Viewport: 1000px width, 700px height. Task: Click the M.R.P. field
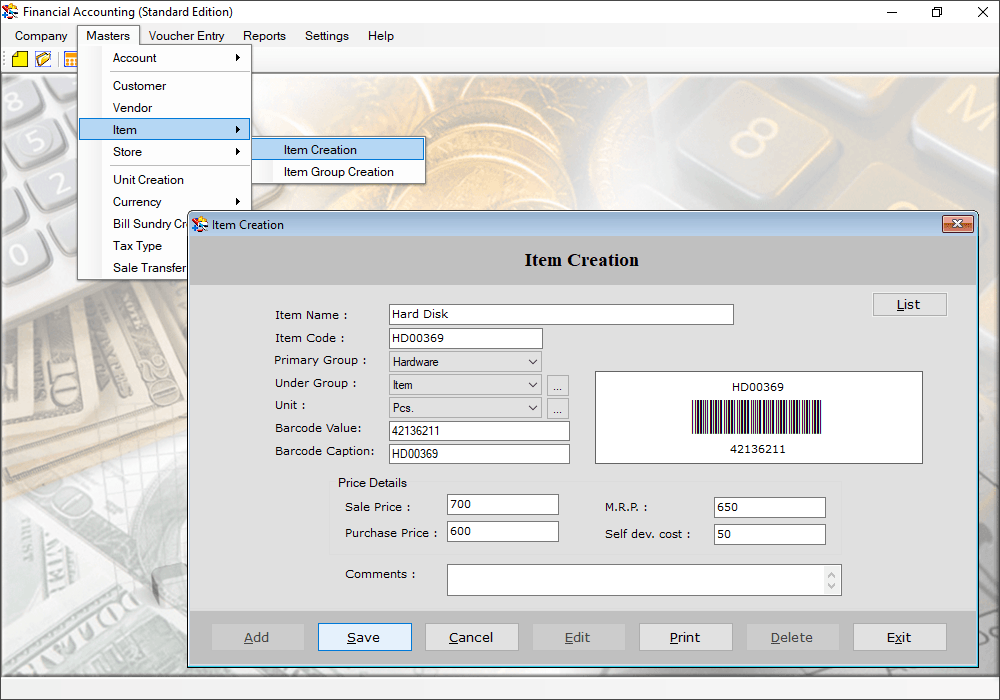pyautogui.click(x=770, y=507)
